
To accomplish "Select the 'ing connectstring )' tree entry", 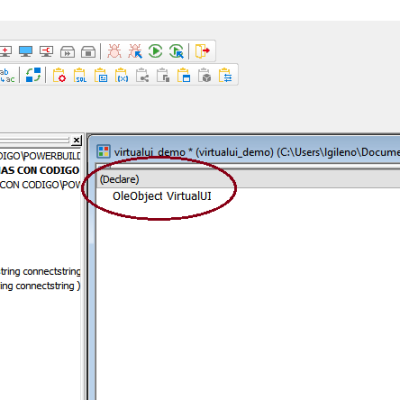I will coord(40,286).
